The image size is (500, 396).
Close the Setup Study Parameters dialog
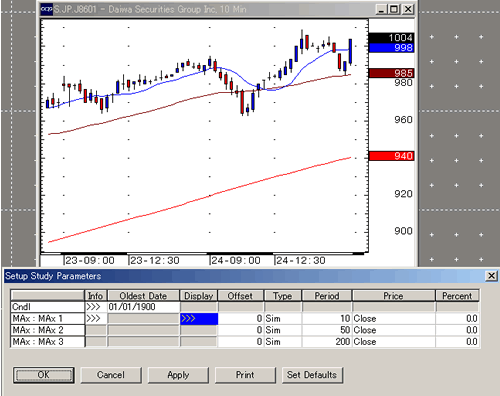pos(491,276)
